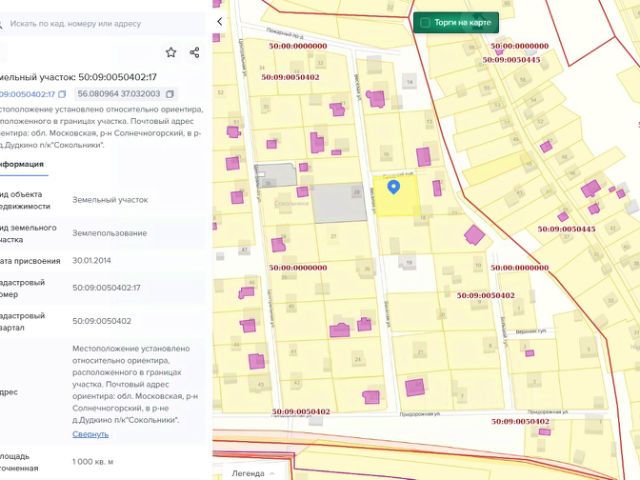Copy coordinates 56.080964 37.032003 with the icon
Screen dimensions: 640x480
coord(170,94)
